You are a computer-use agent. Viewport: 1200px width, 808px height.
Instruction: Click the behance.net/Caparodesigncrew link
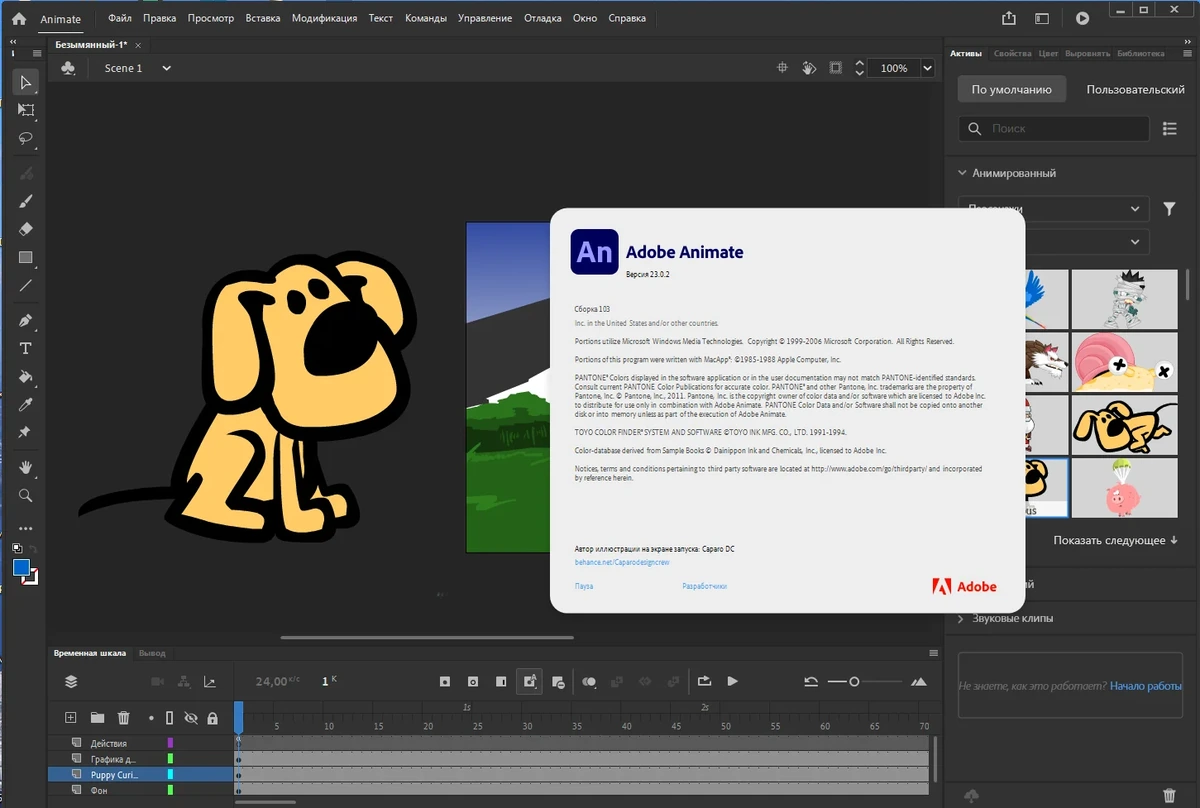(620, 563)
